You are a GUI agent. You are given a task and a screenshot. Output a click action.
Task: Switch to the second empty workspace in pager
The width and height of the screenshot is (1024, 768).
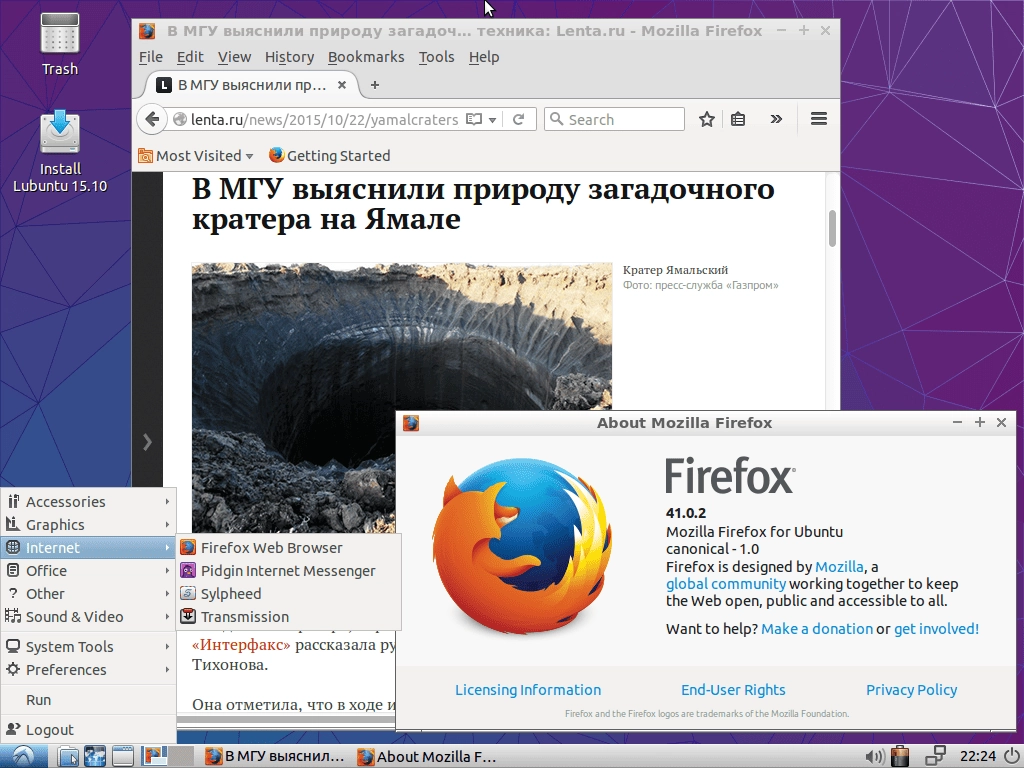tap(182, 756)
